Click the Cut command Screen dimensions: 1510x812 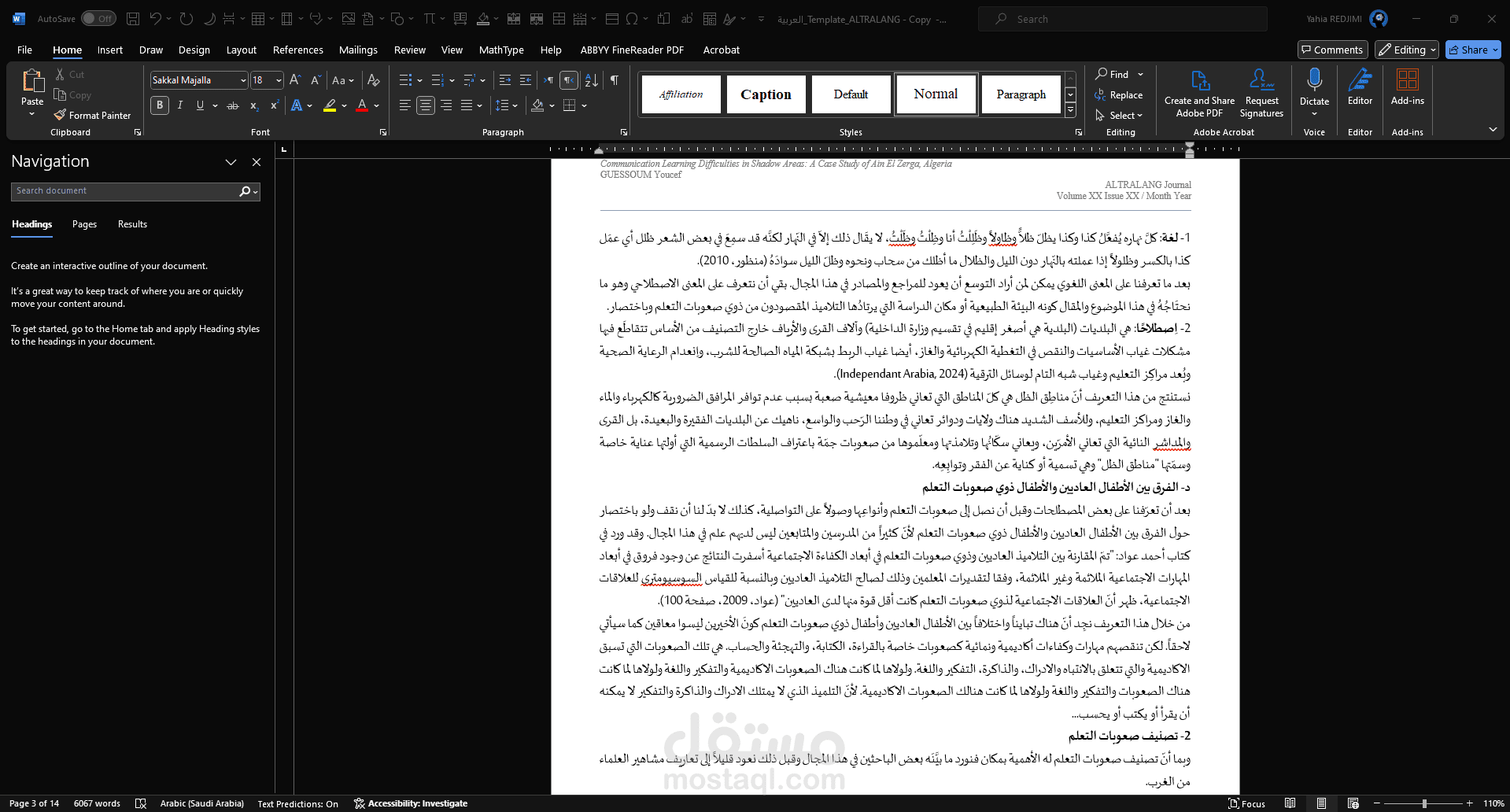coord(69,74)
